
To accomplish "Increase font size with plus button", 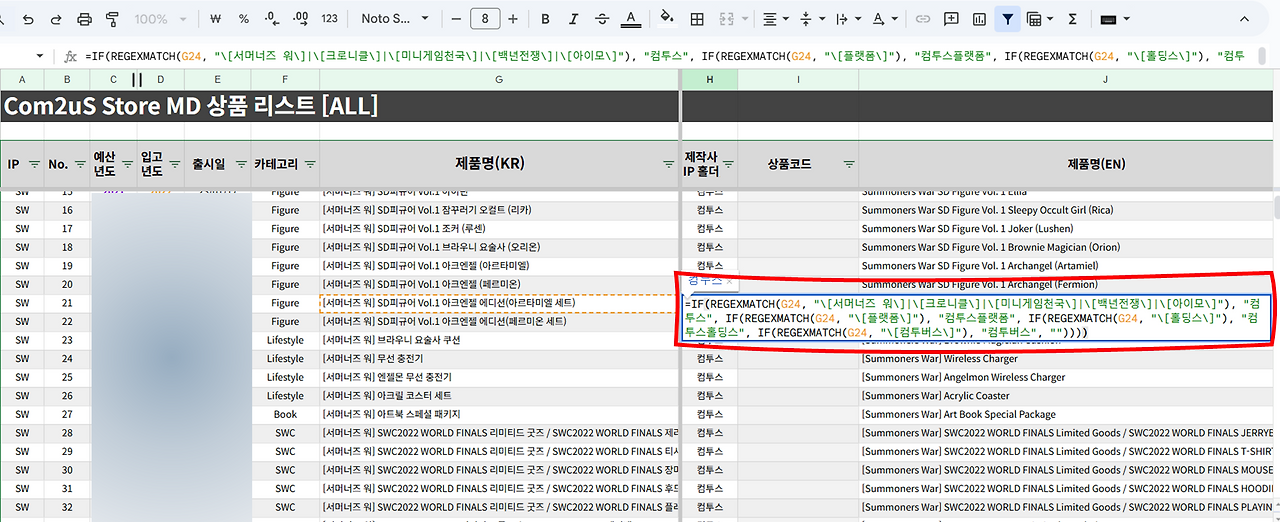I will 513,19.
